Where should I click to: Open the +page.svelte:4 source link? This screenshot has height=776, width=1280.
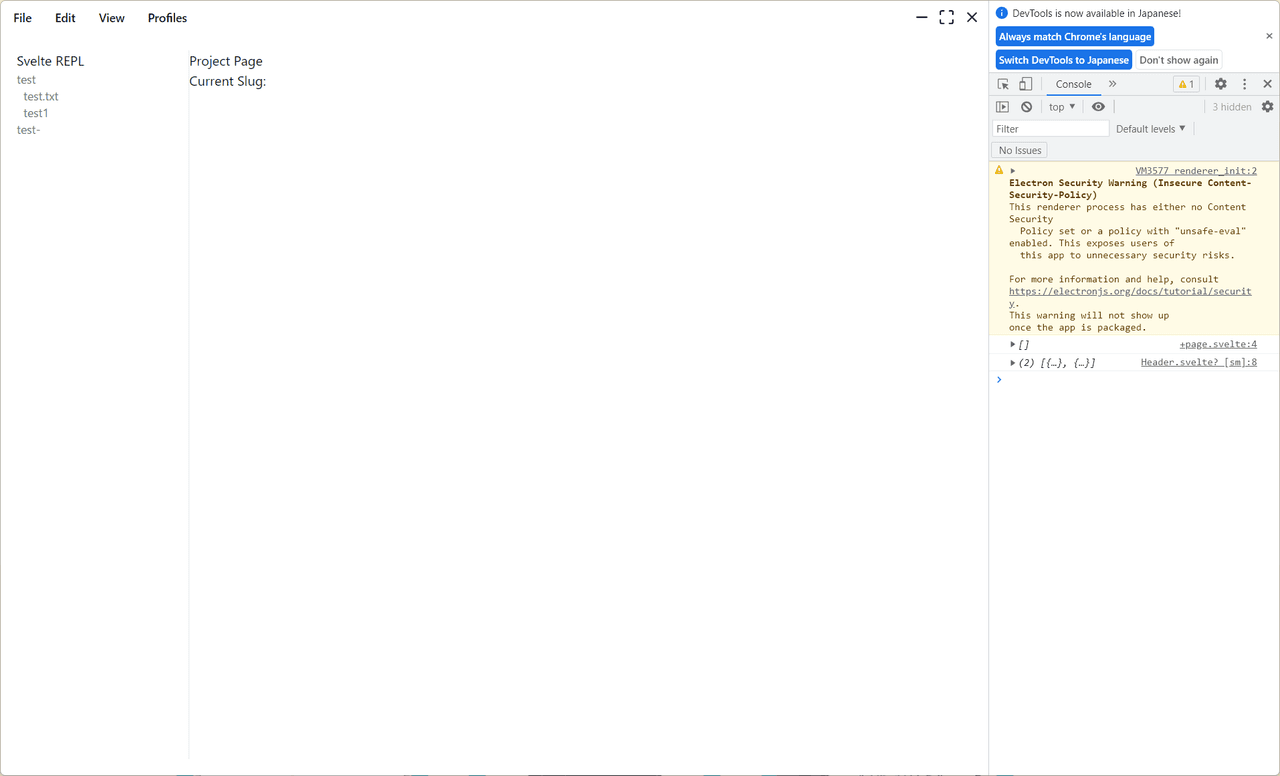[x=1217, y=344]
